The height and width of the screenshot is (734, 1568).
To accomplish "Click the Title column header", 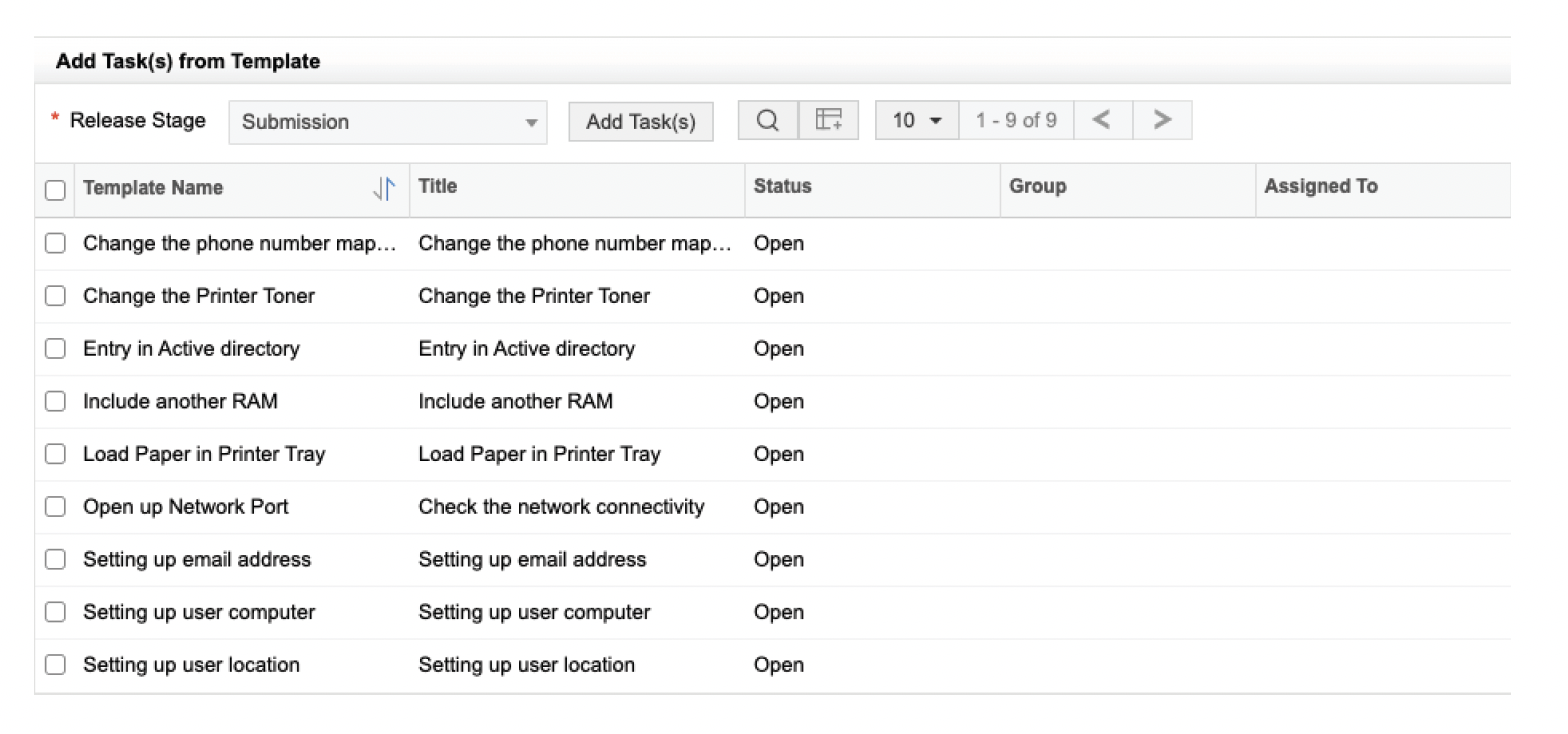I will point(438,187).
